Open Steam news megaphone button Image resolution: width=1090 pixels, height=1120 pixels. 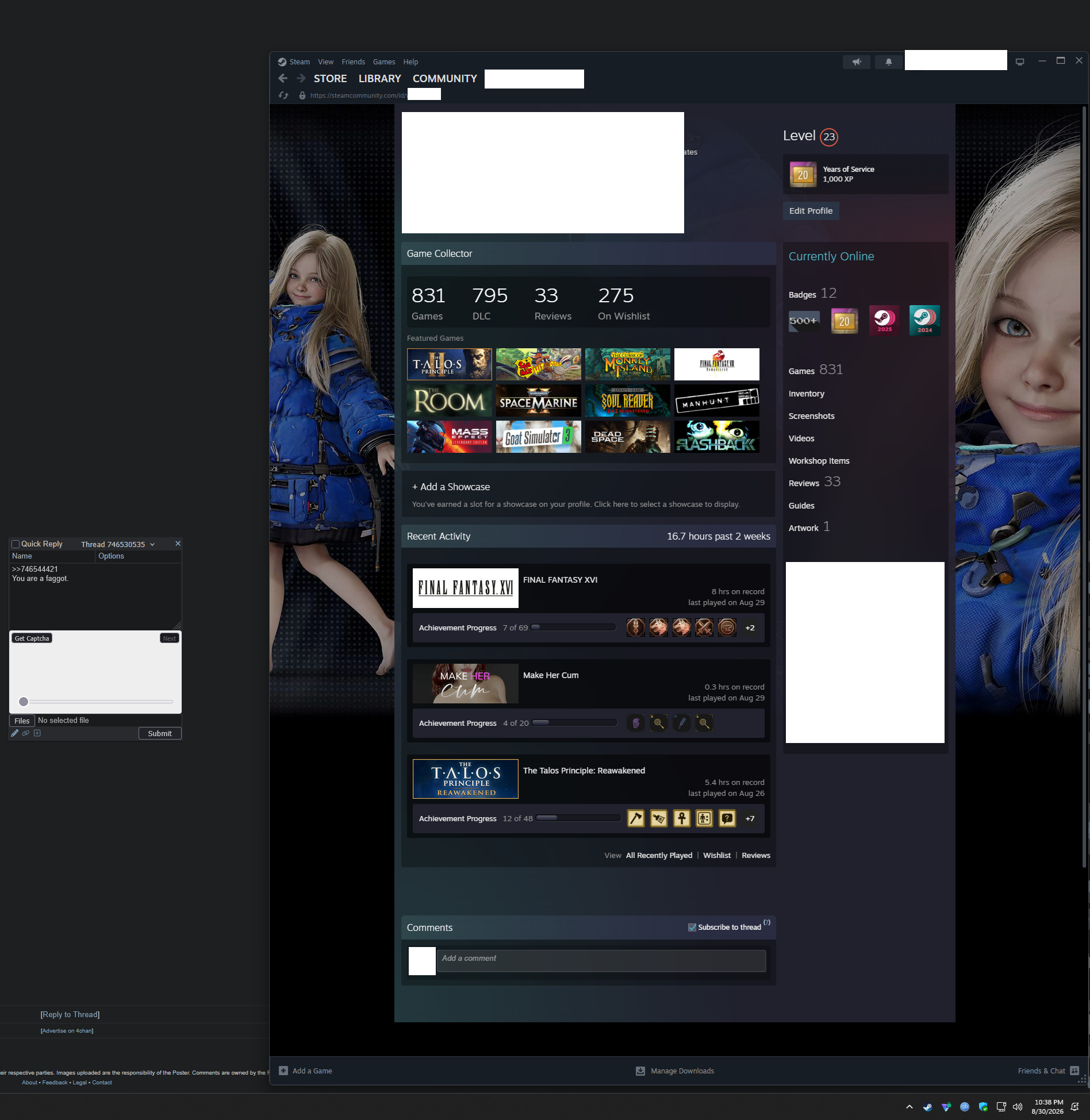tap(857, 61)
